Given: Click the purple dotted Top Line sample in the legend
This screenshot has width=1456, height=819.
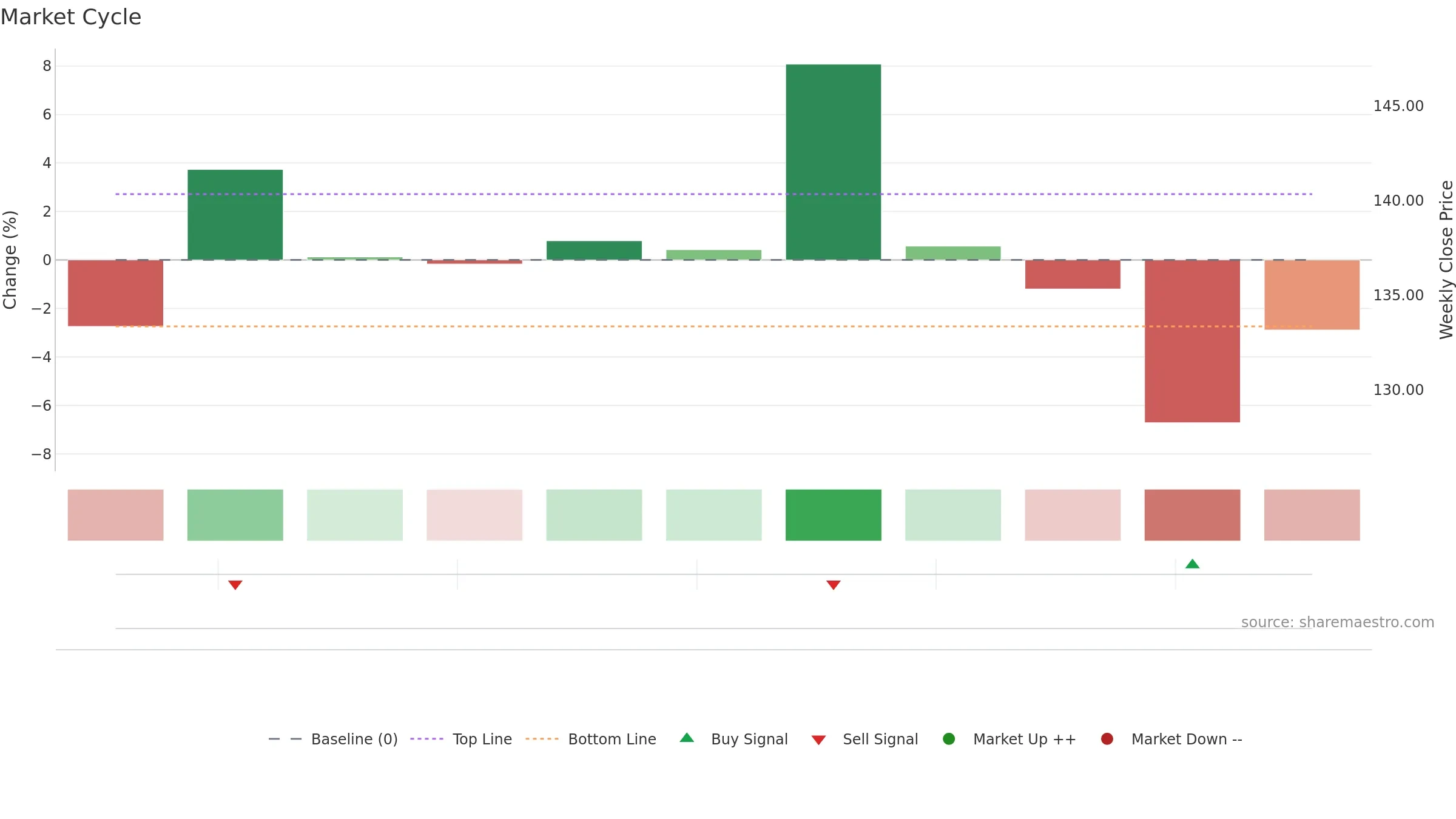Looking at the screenshot, I should (427, 739).
